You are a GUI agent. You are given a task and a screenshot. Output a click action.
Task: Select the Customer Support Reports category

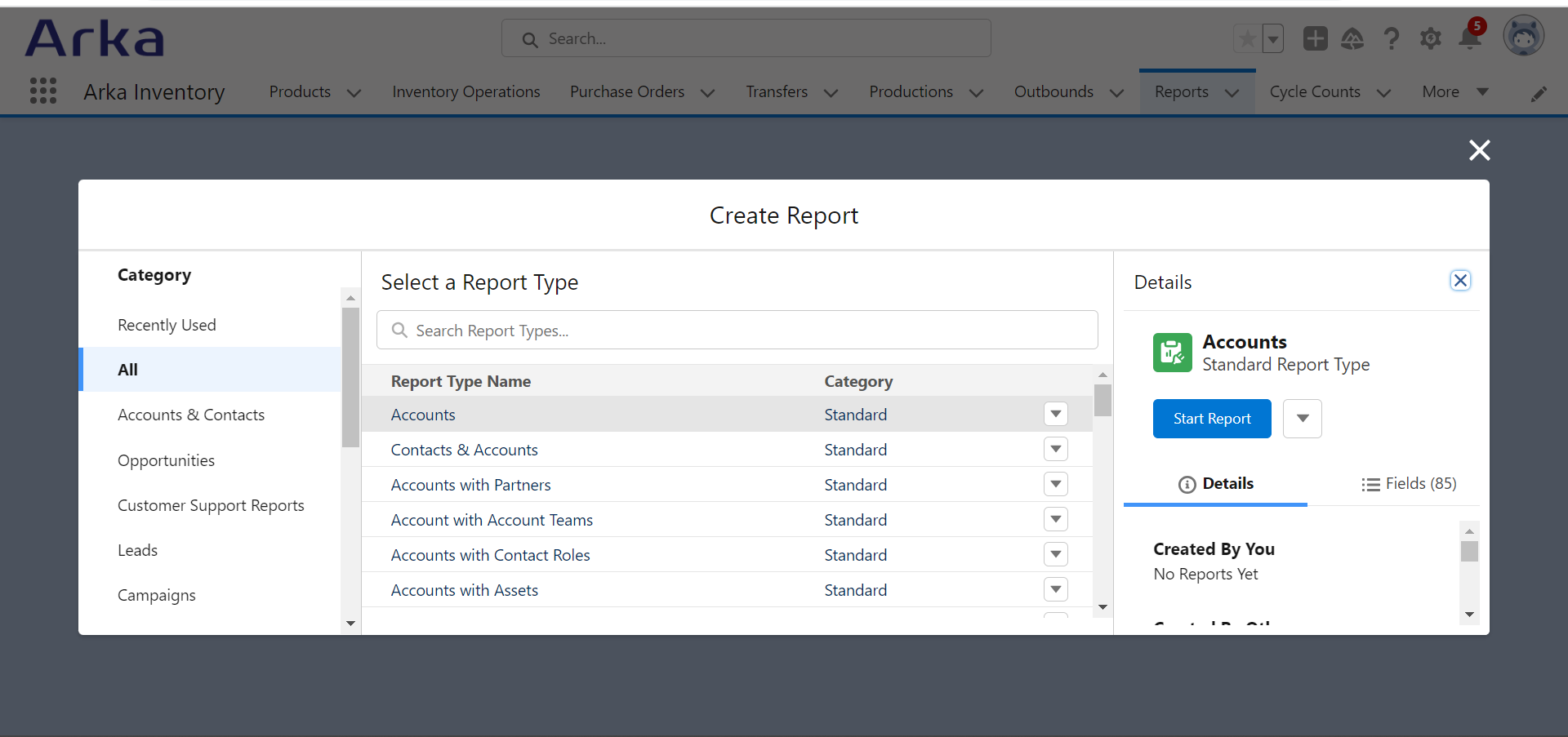tap(211, 505)
